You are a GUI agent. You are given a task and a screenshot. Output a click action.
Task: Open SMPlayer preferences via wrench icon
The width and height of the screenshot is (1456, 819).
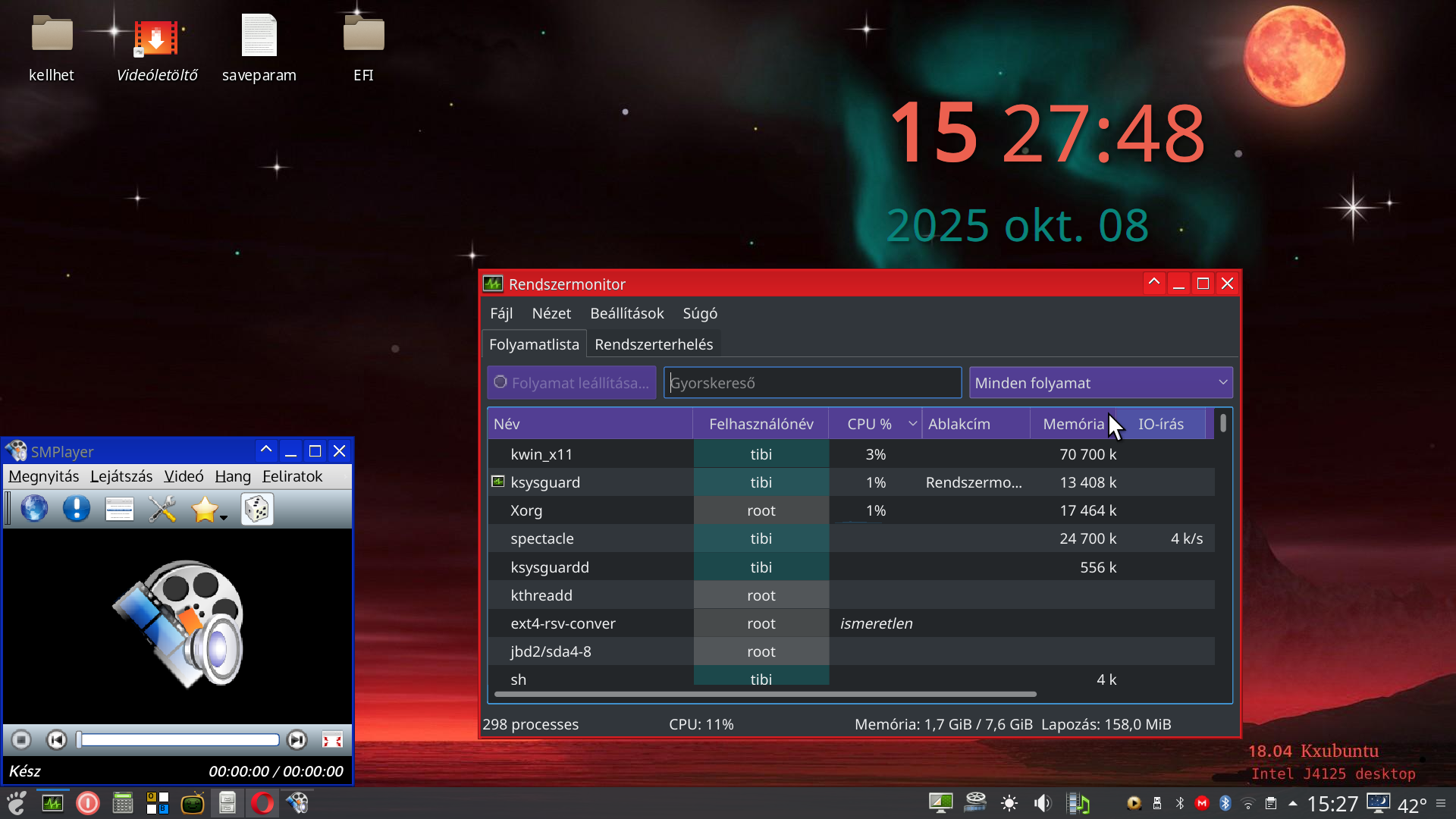click(x=162, y=509)
